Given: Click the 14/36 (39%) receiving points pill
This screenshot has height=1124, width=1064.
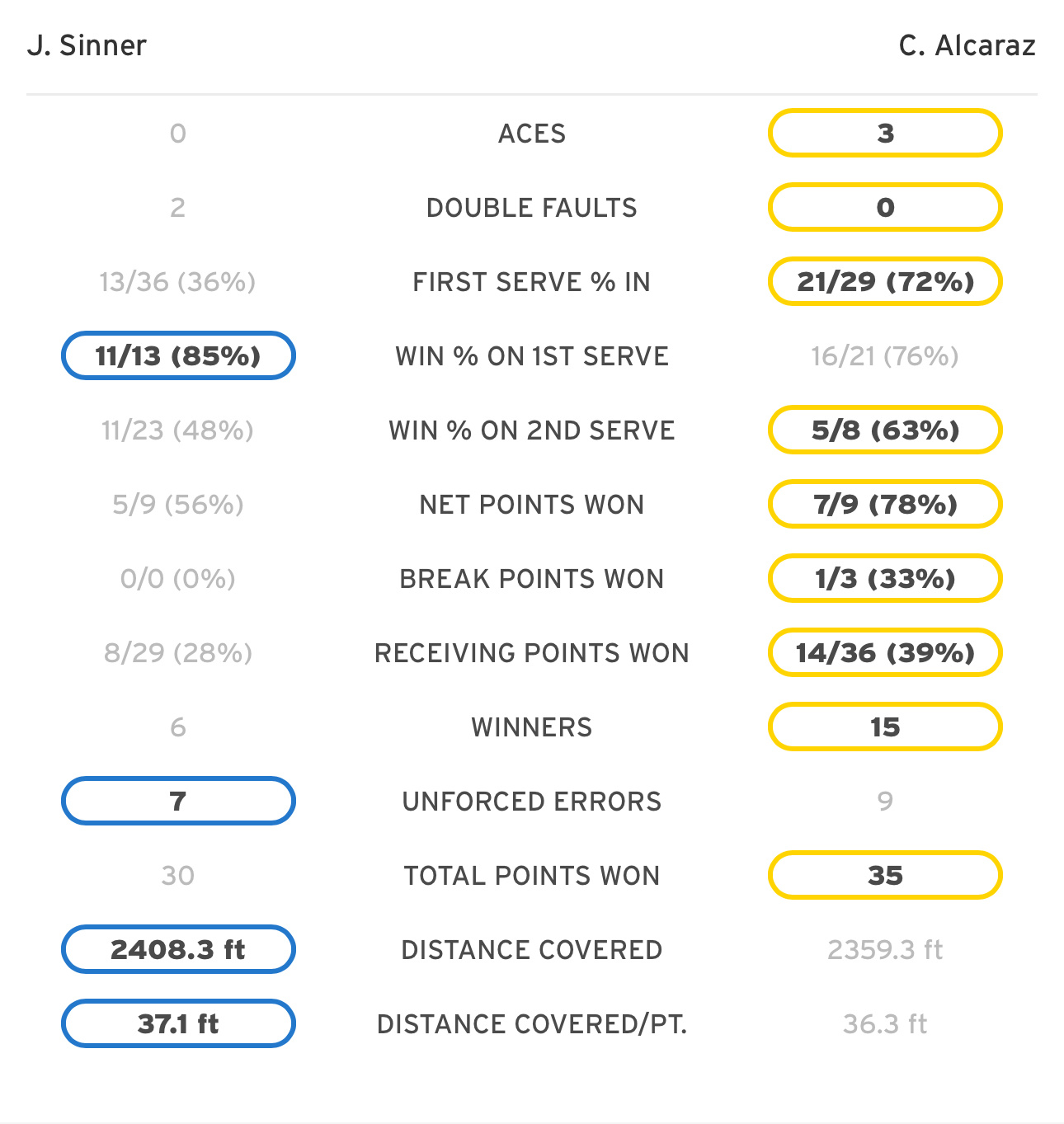Looking at the screenshot, I should (885, 652).
